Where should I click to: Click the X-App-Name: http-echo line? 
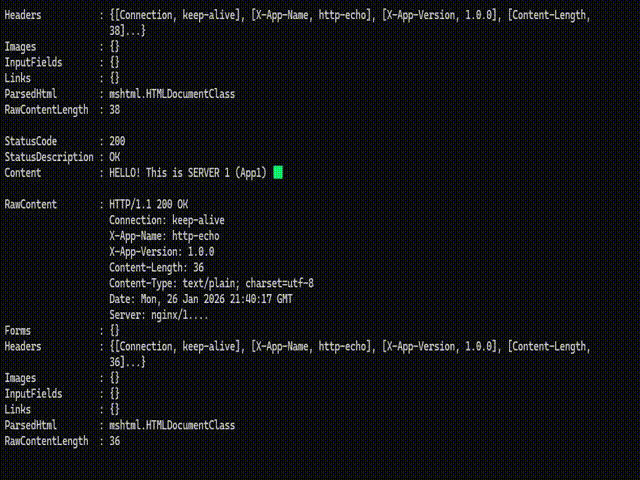click(164, 236)
